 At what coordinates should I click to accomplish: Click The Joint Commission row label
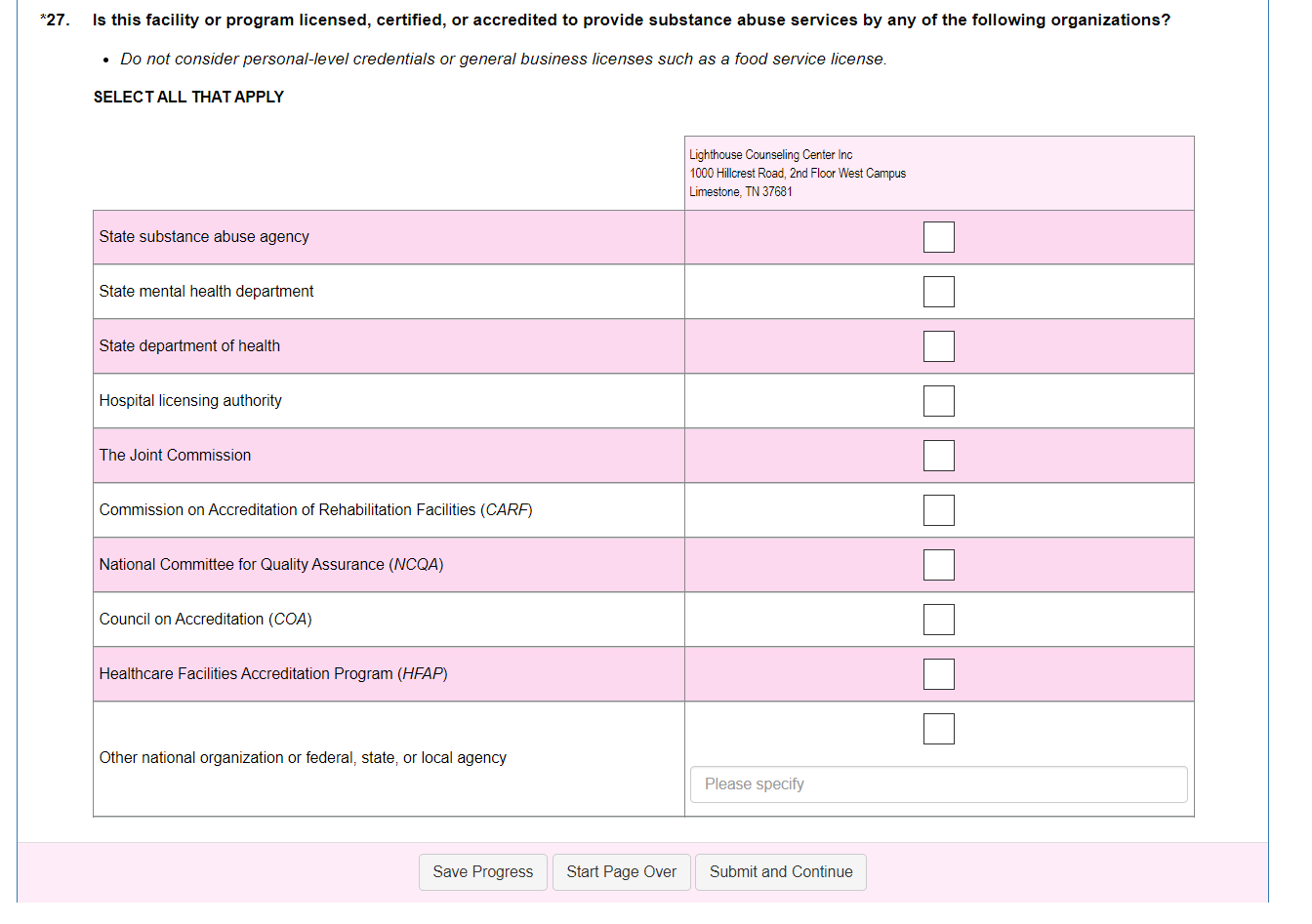click(175, 456)
